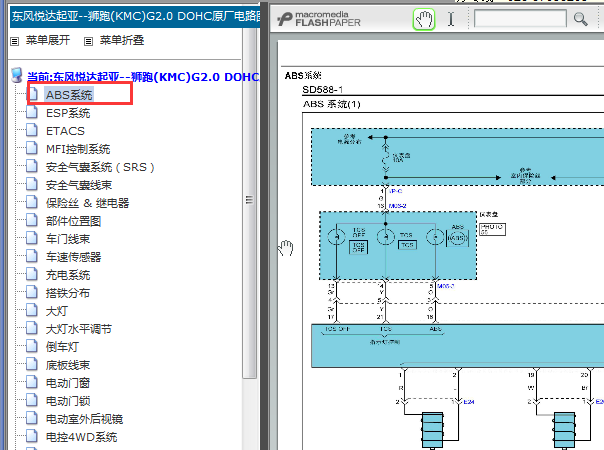Image resolution: width=604 pixels, height=450 pixels.
Task: Click the document icon next to 搭铁分布
Action: pos(32,292)
